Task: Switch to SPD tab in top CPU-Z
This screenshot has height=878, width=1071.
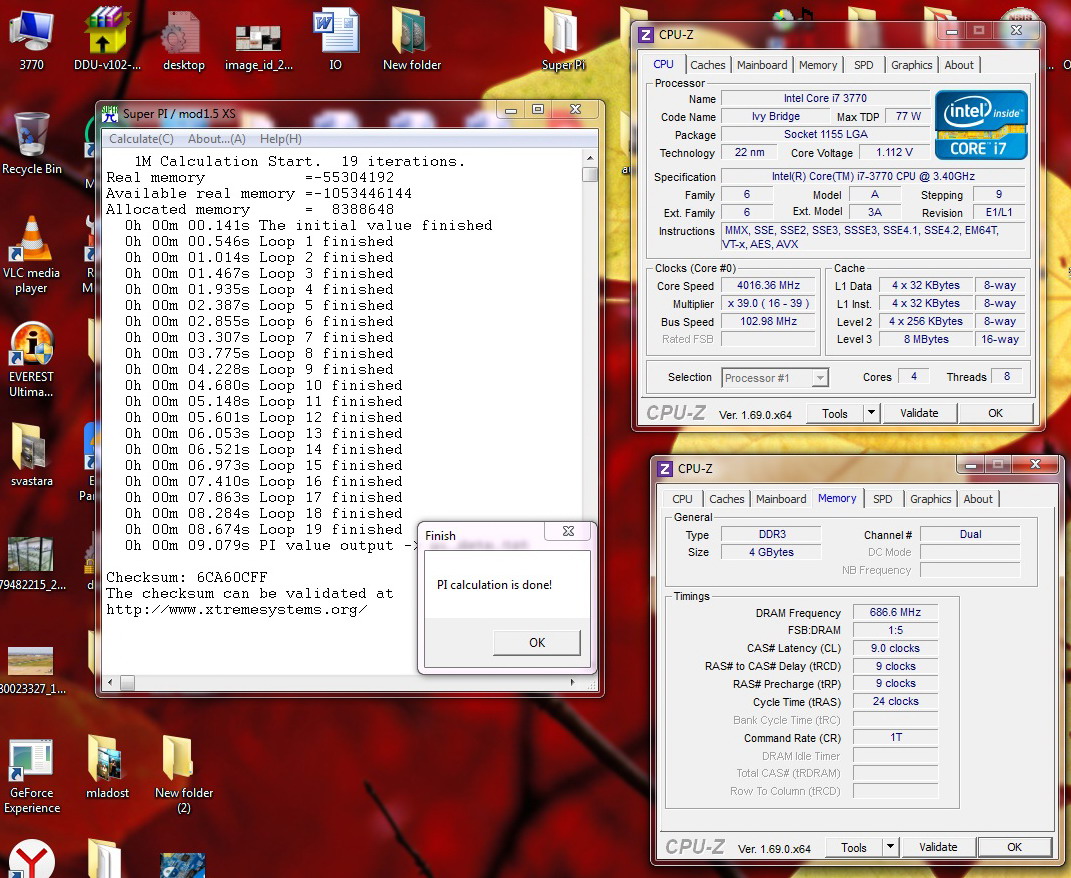Action: (863, 65)
